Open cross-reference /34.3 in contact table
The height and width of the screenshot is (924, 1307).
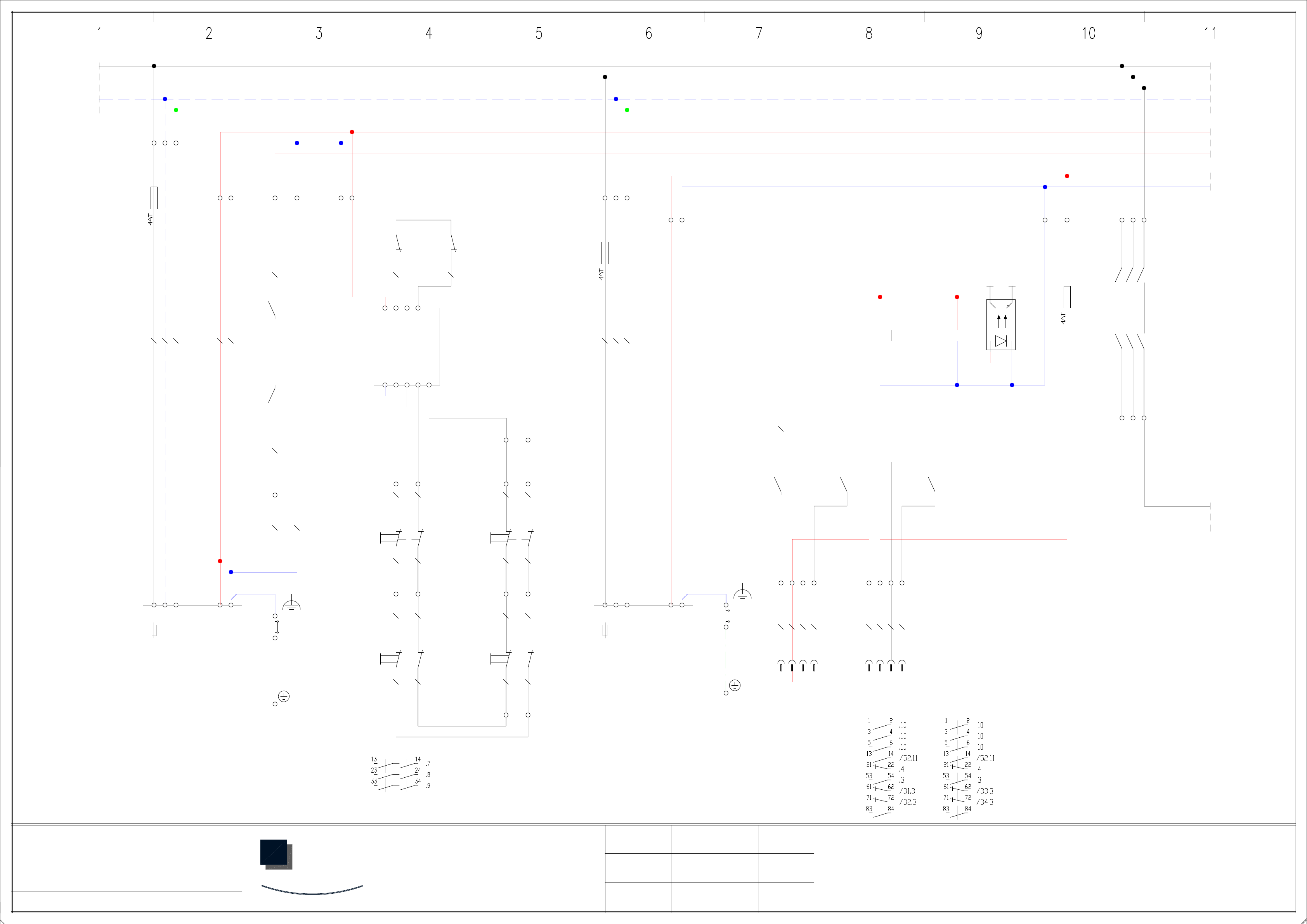(985, 802)
